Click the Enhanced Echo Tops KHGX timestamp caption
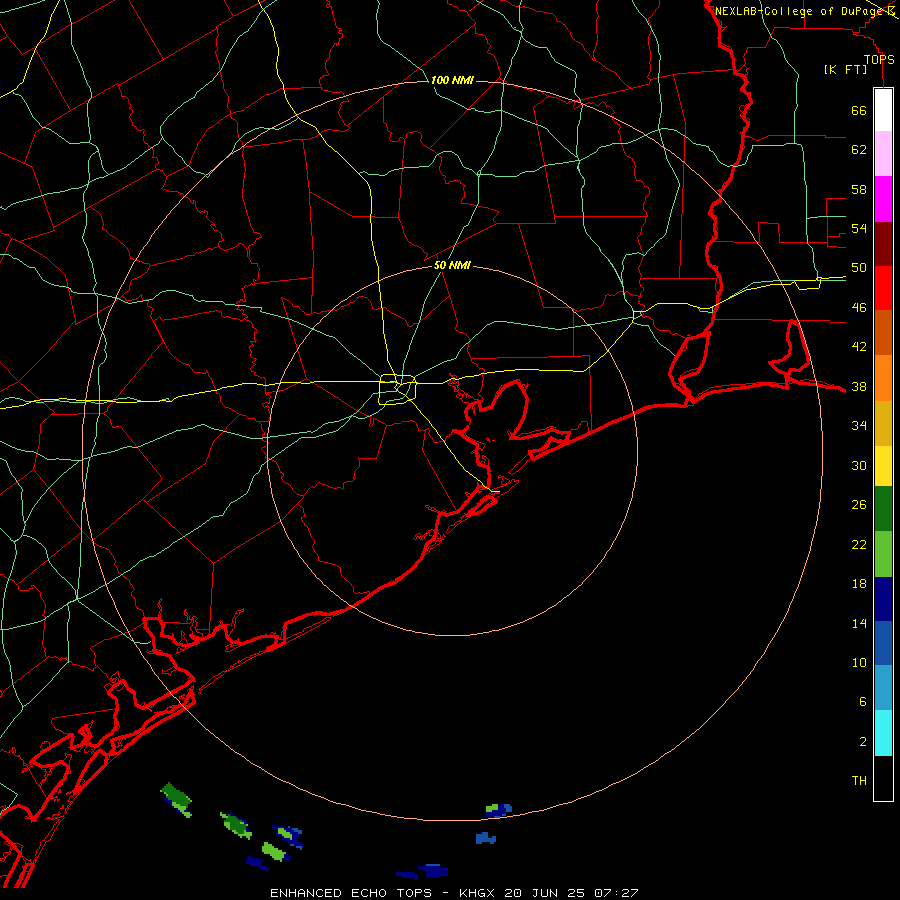This screenshot has width=900, height=900. (454, 893)
